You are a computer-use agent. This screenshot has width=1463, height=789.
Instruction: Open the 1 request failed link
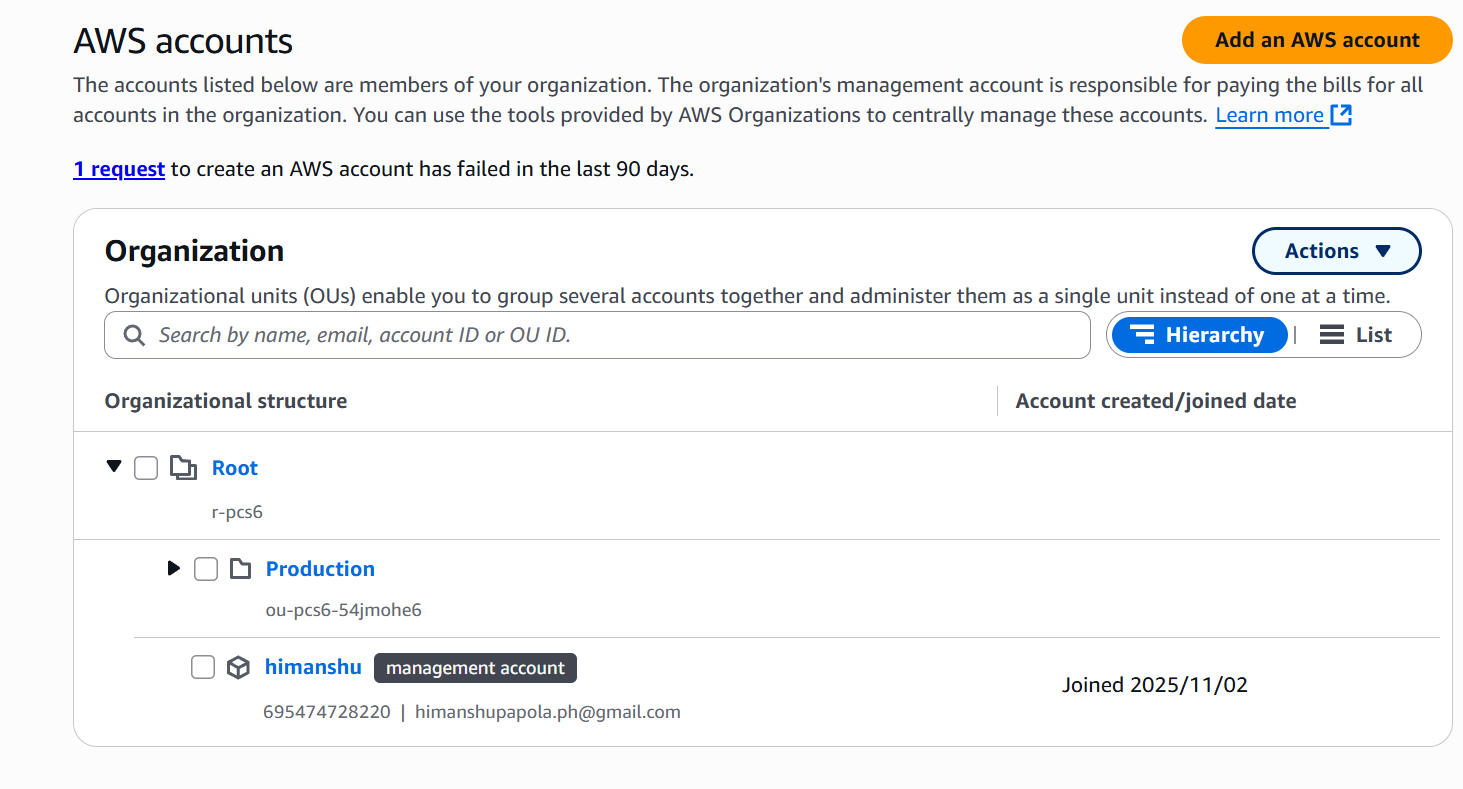(119, 169)
